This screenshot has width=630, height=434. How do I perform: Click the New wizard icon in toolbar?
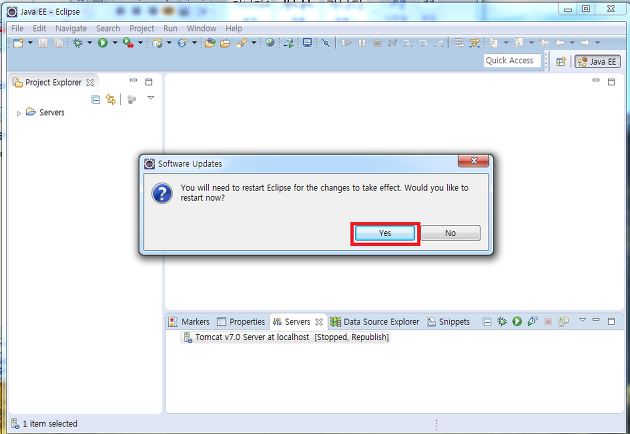pos(18,43)
